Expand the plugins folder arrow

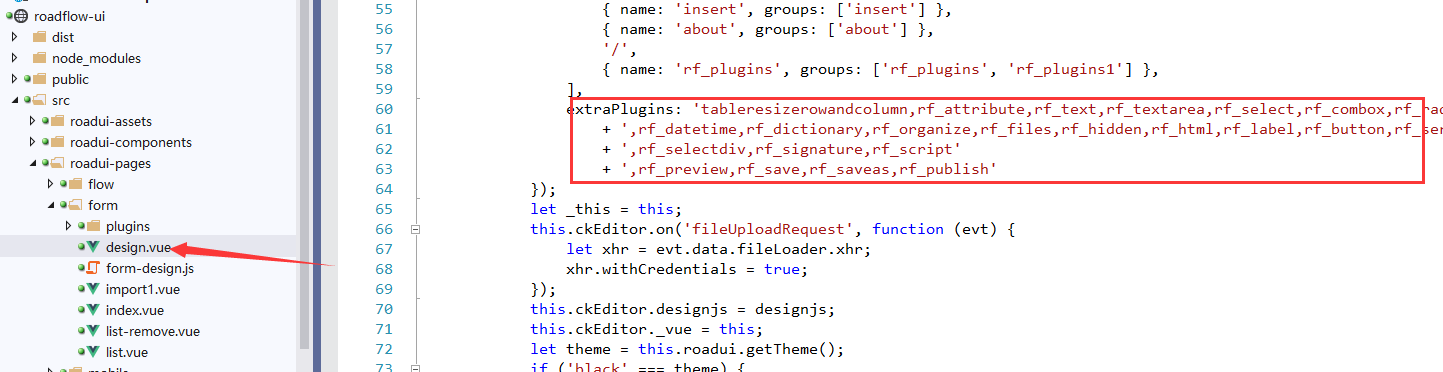[x=68, y=226]
